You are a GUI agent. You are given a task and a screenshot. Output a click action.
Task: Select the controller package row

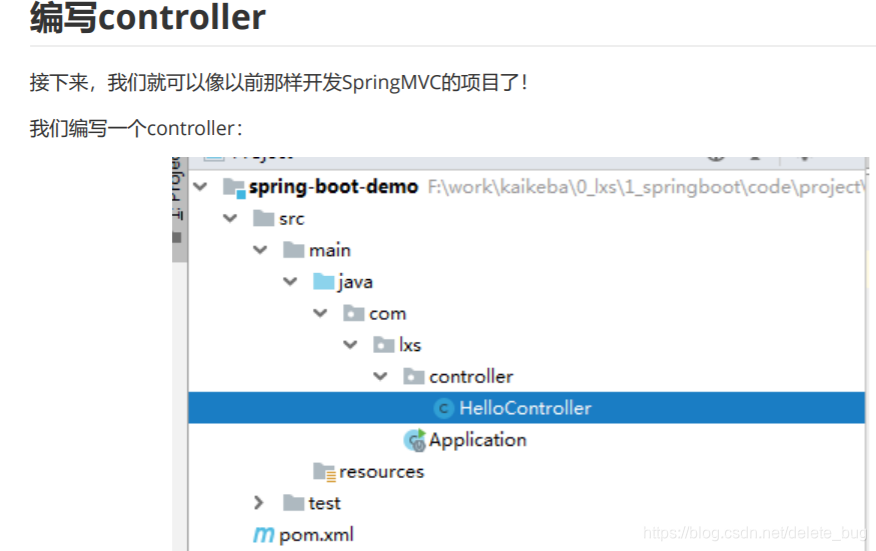[x=526, y=377]
